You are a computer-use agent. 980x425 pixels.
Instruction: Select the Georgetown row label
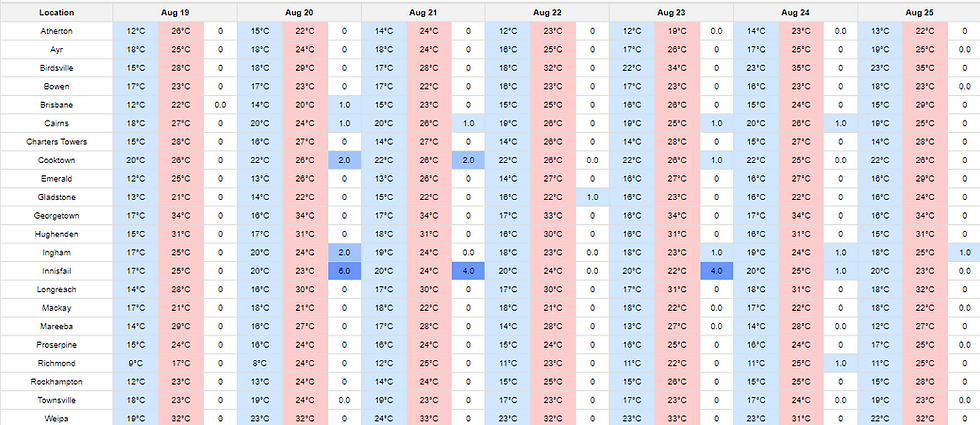point(56,215)
